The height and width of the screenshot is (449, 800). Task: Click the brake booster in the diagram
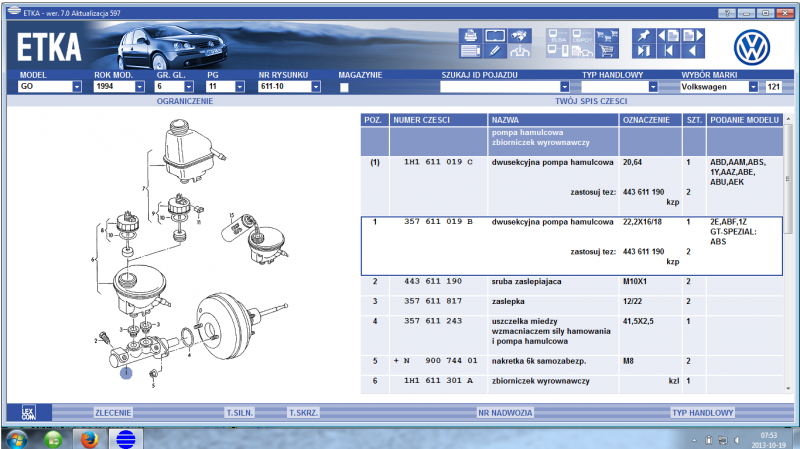click(224, 326)
